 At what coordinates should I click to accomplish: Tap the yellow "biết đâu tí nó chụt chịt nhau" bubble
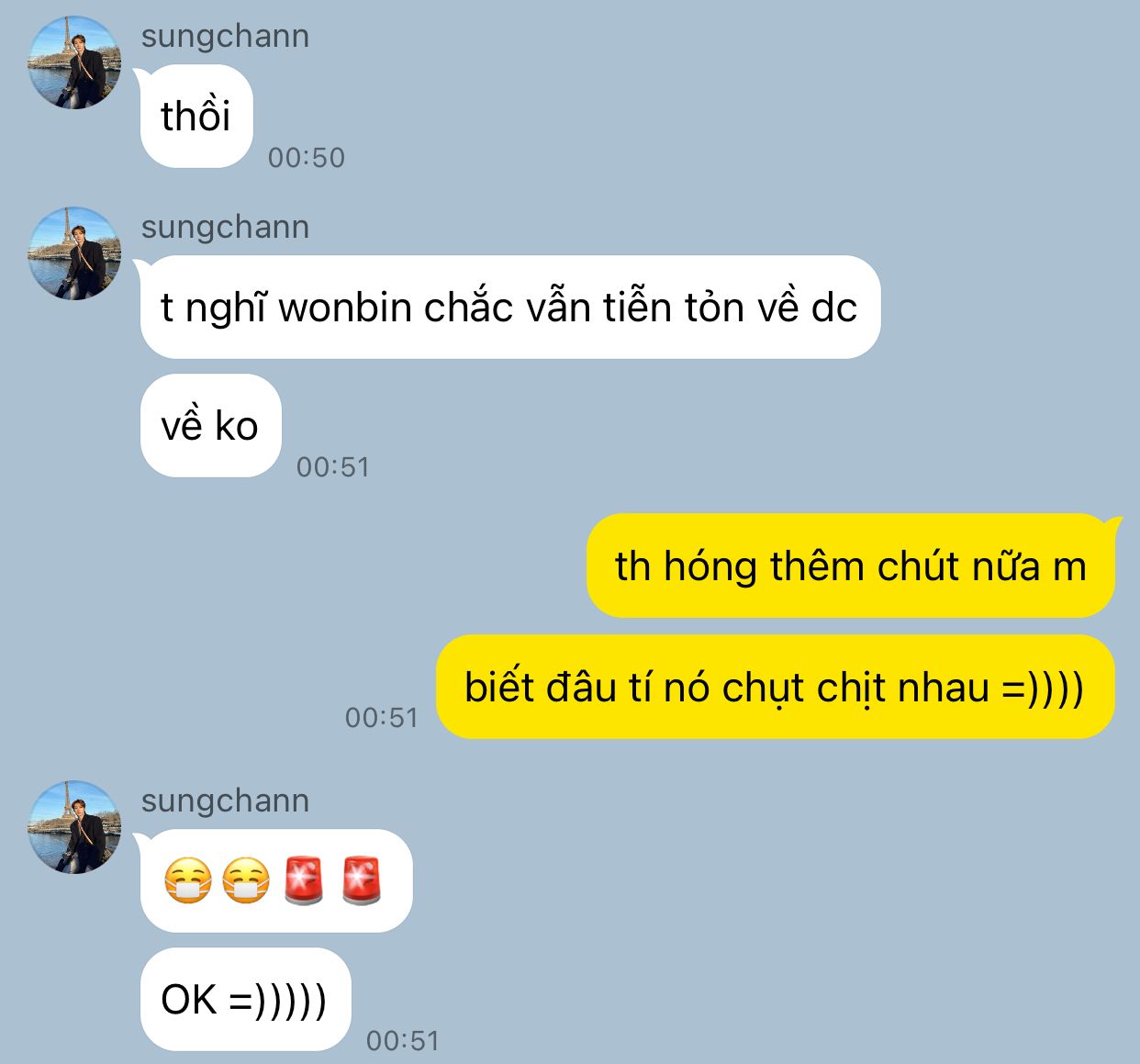[x=776, y=687]
